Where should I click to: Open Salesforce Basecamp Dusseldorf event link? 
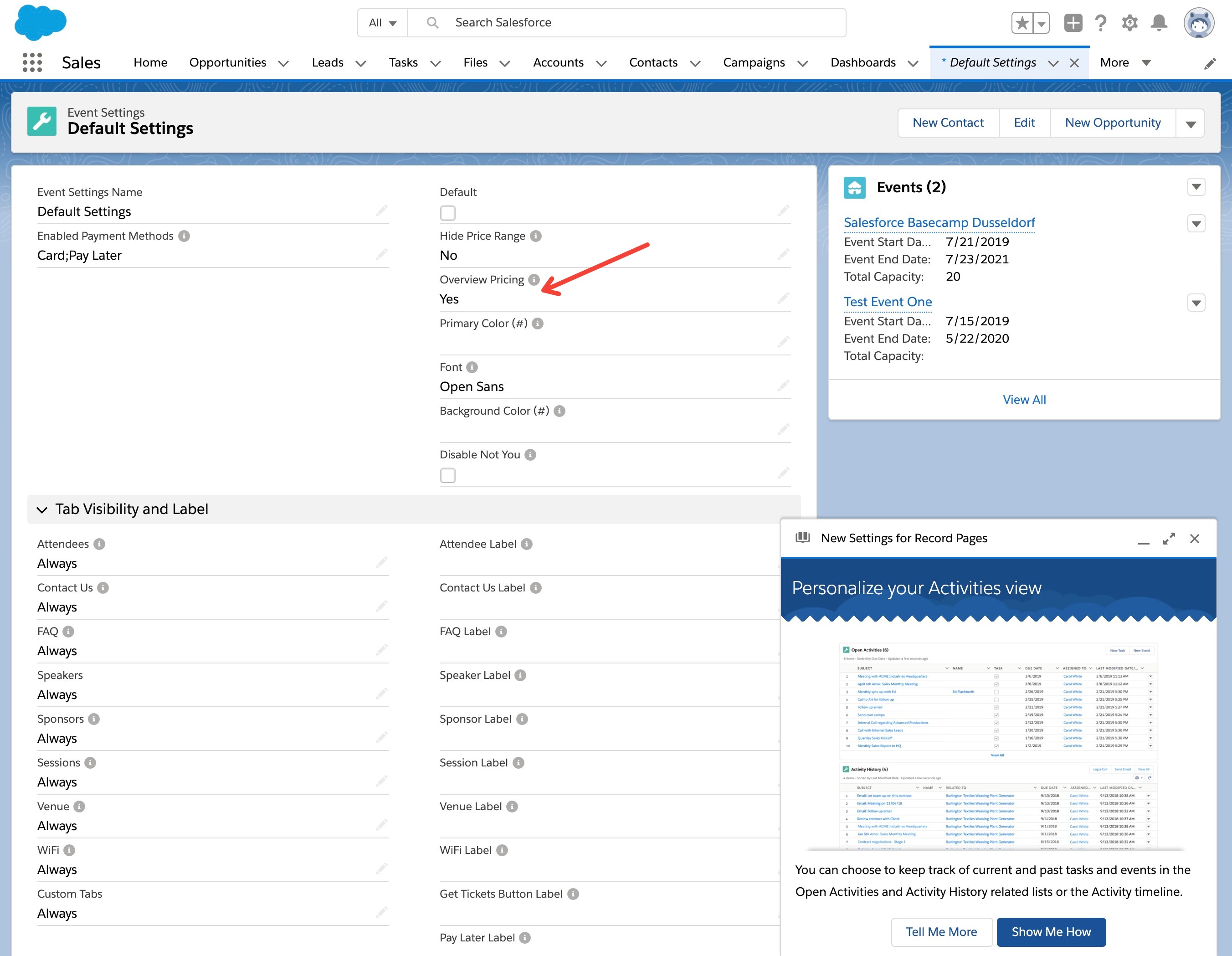[x=939, y=223]
